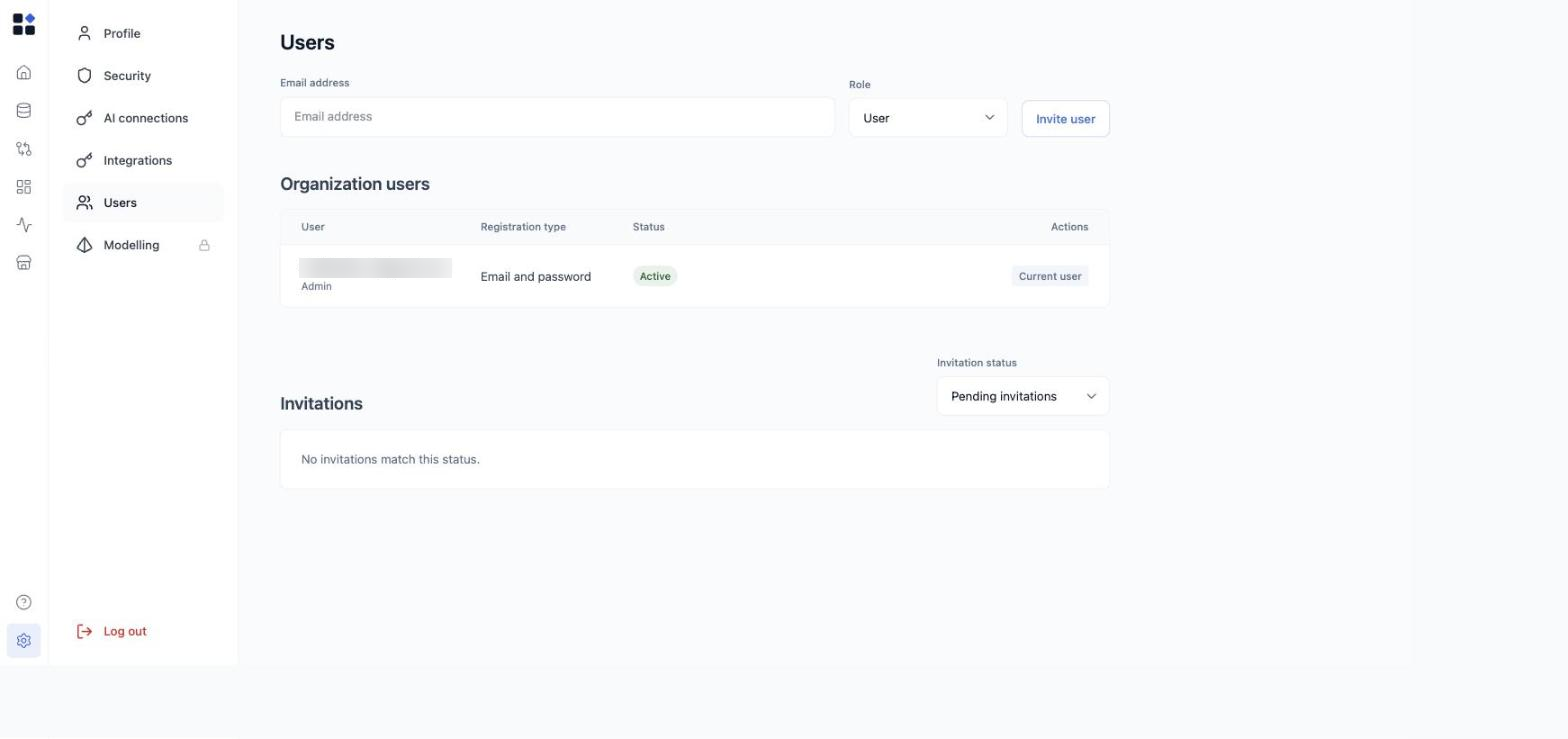The width and height of the screenshot is (1568, 739).
Task: Click the app logo in the rail
Action: point(24,24)
